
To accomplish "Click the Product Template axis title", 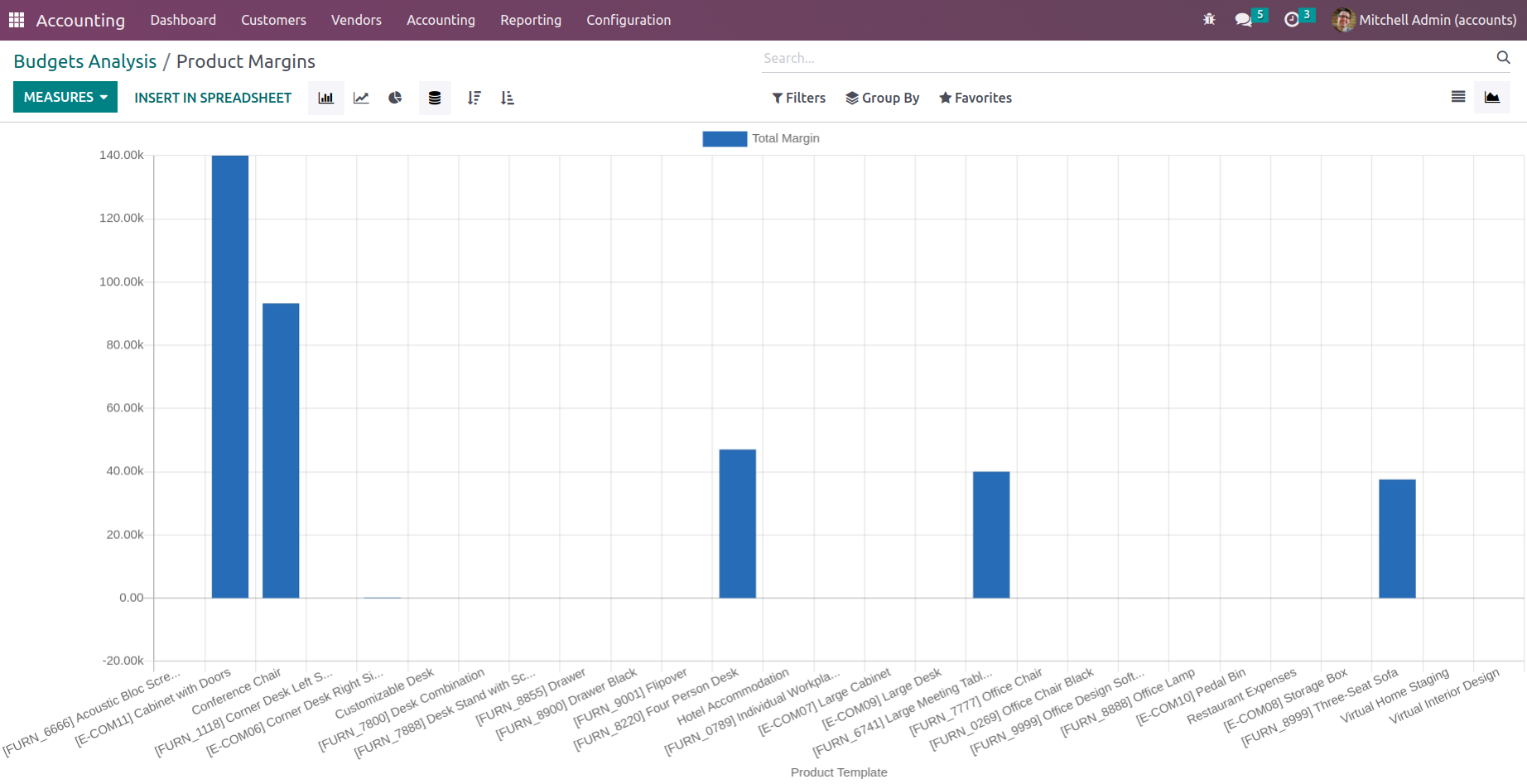I will [839, 772].
